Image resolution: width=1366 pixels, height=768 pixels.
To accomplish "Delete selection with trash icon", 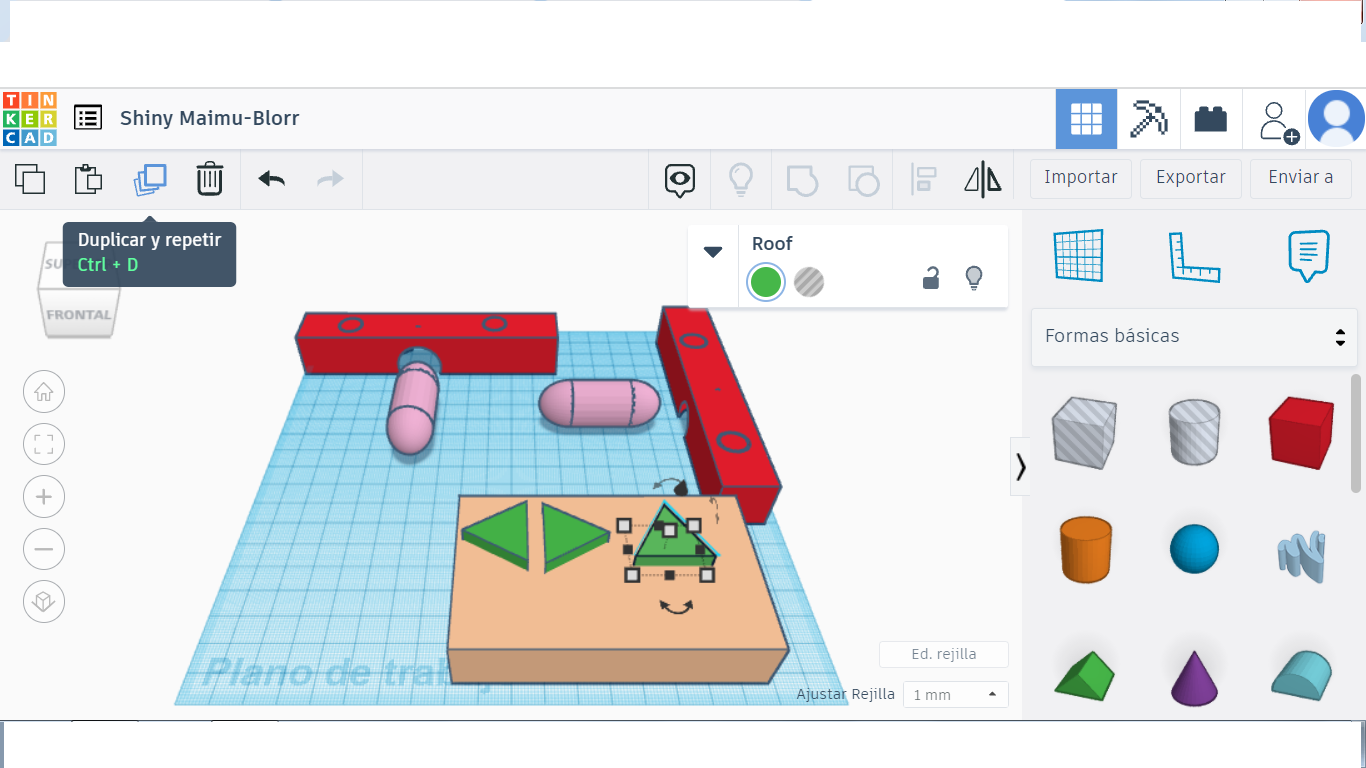I will point(209,179).
